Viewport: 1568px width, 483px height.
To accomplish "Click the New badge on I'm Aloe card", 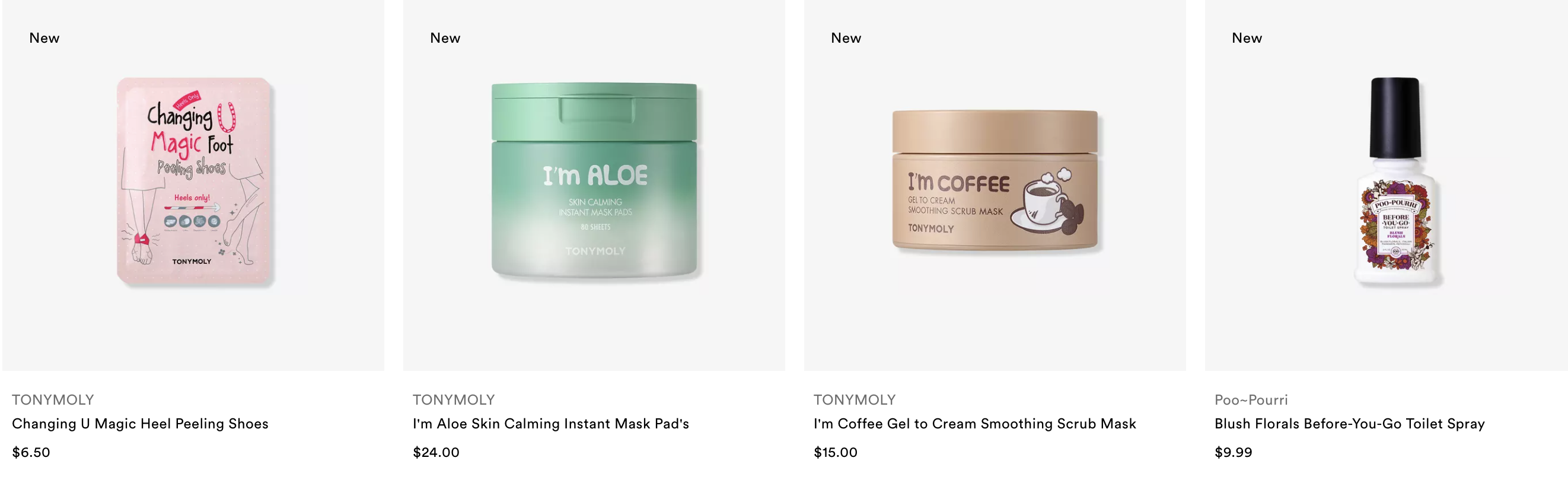I will [x=445, y=38].
